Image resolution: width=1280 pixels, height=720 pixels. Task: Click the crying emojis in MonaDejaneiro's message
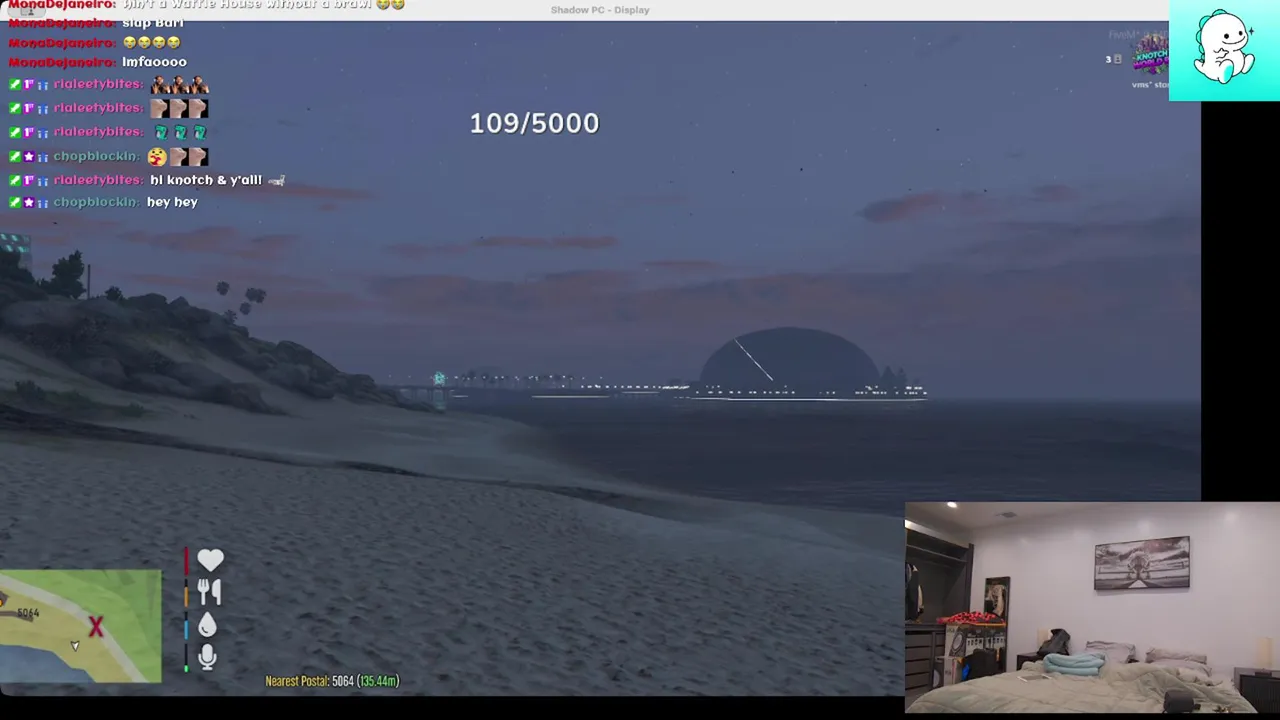(152, 42)
